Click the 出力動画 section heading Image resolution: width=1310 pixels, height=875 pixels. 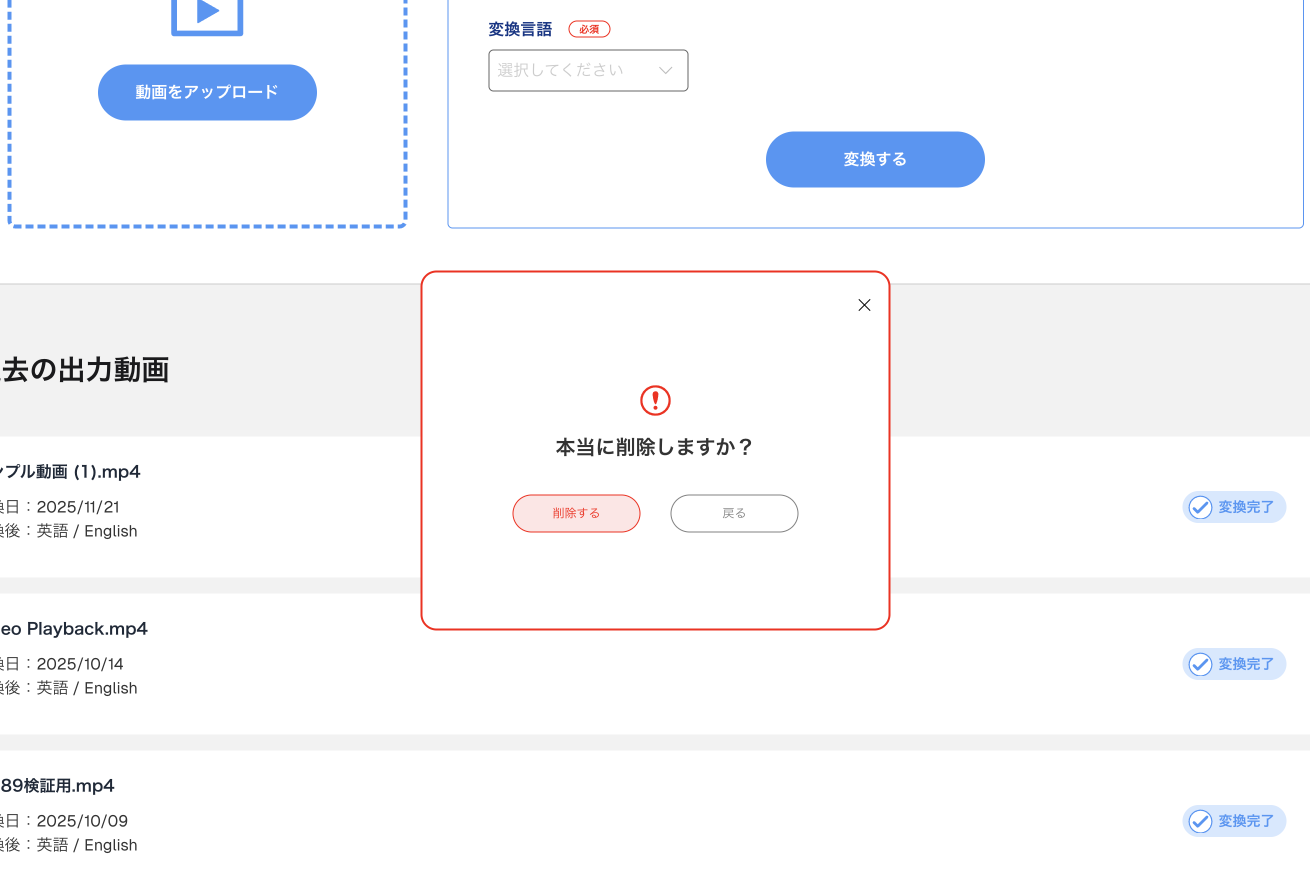(85, 370)
